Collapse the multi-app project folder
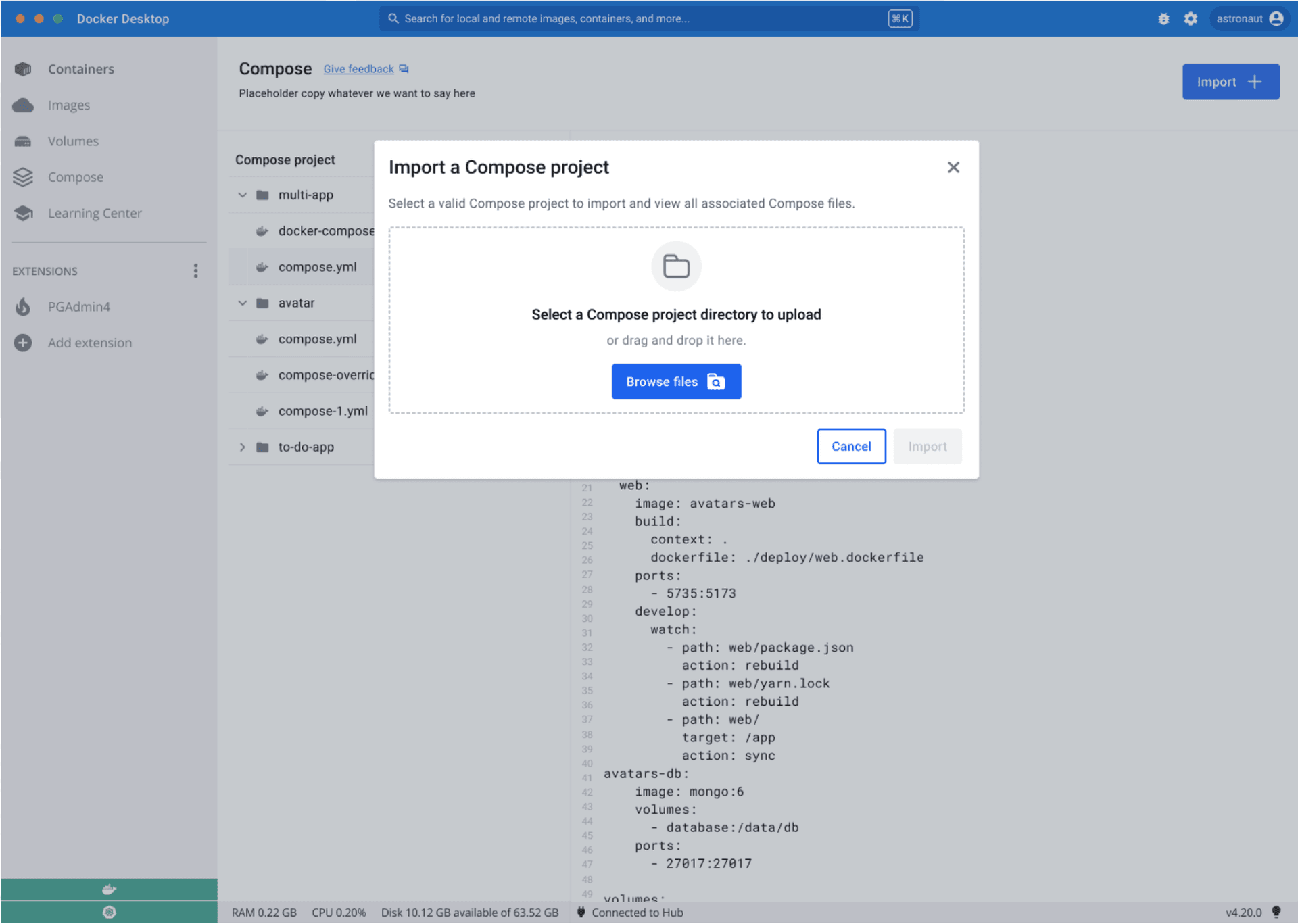This screenshot has width=1298, height=924. click(x=243, y=195)
